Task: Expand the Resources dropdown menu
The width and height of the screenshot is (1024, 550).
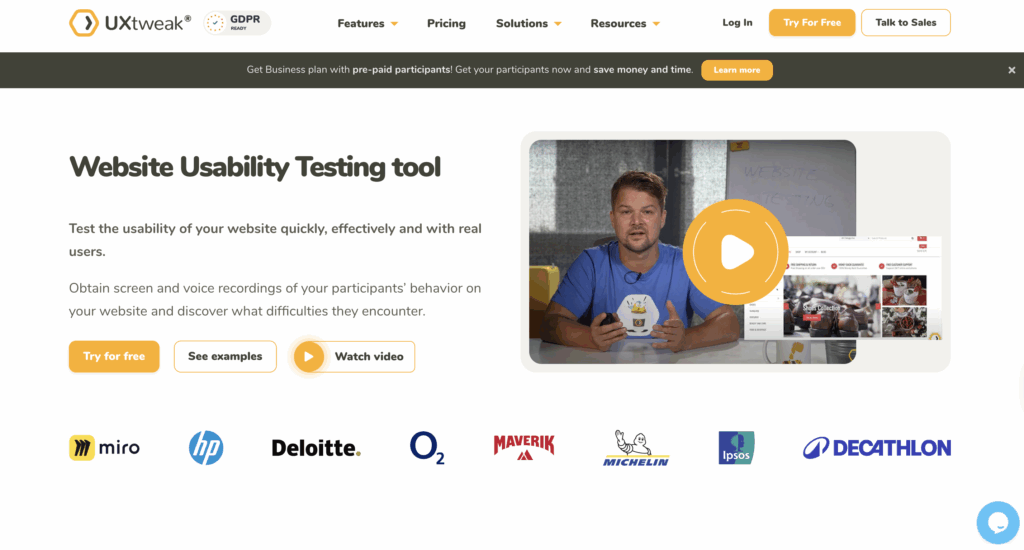Action: coord(625,23)
